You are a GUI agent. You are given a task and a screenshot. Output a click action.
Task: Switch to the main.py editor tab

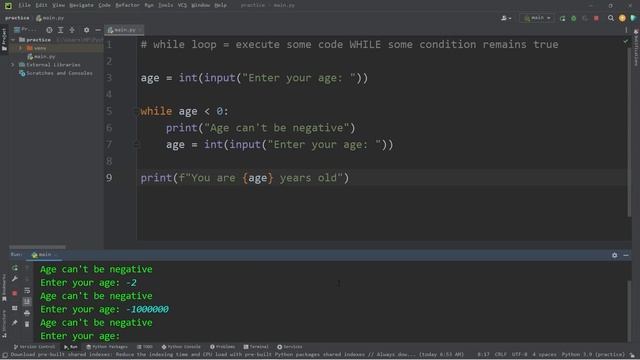[124, 30]
